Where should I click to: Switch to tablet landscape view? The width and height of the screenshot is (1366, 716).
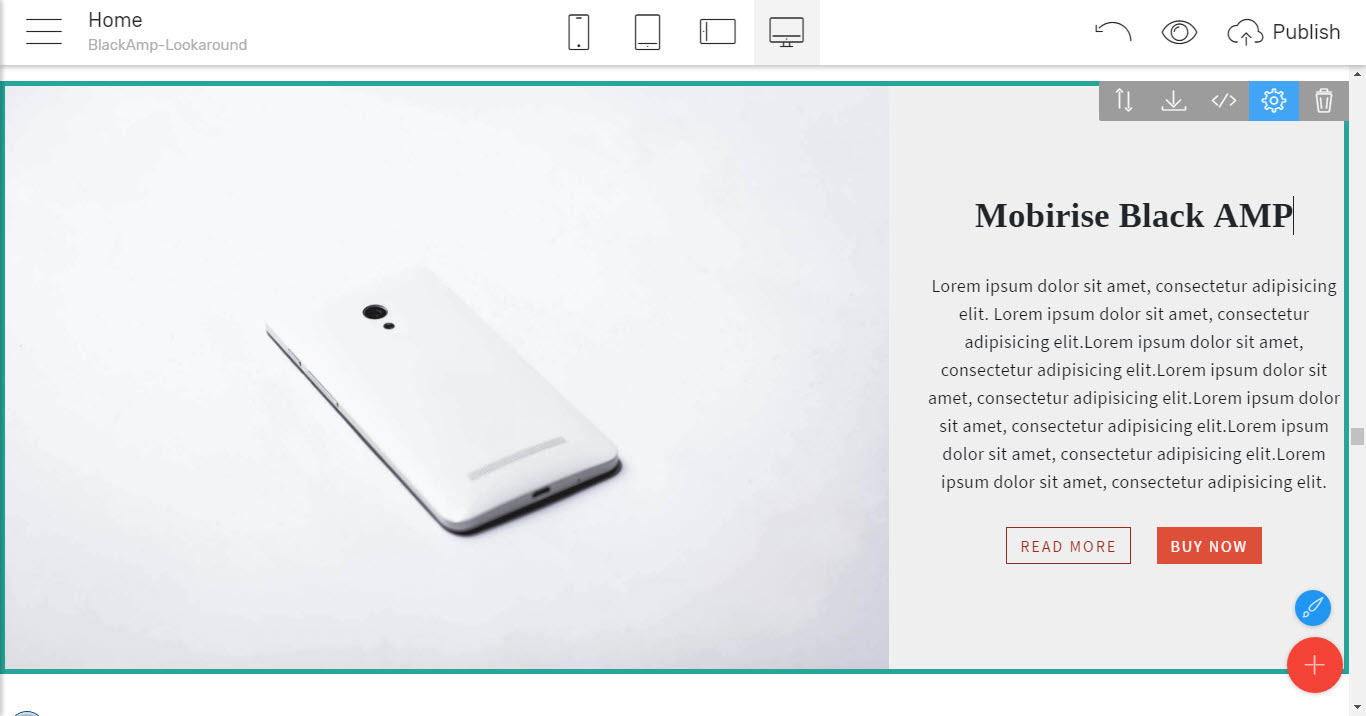click(x=718, y=32)
